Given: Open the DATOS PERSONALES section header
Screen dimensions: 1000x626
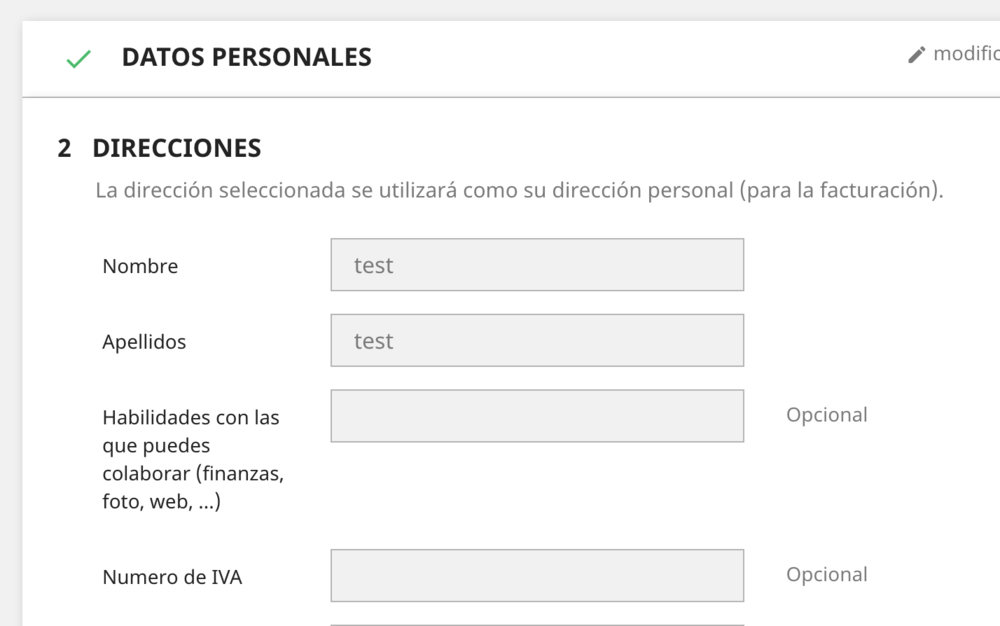Looking at the screenshot, I should [x=245, y=57].
